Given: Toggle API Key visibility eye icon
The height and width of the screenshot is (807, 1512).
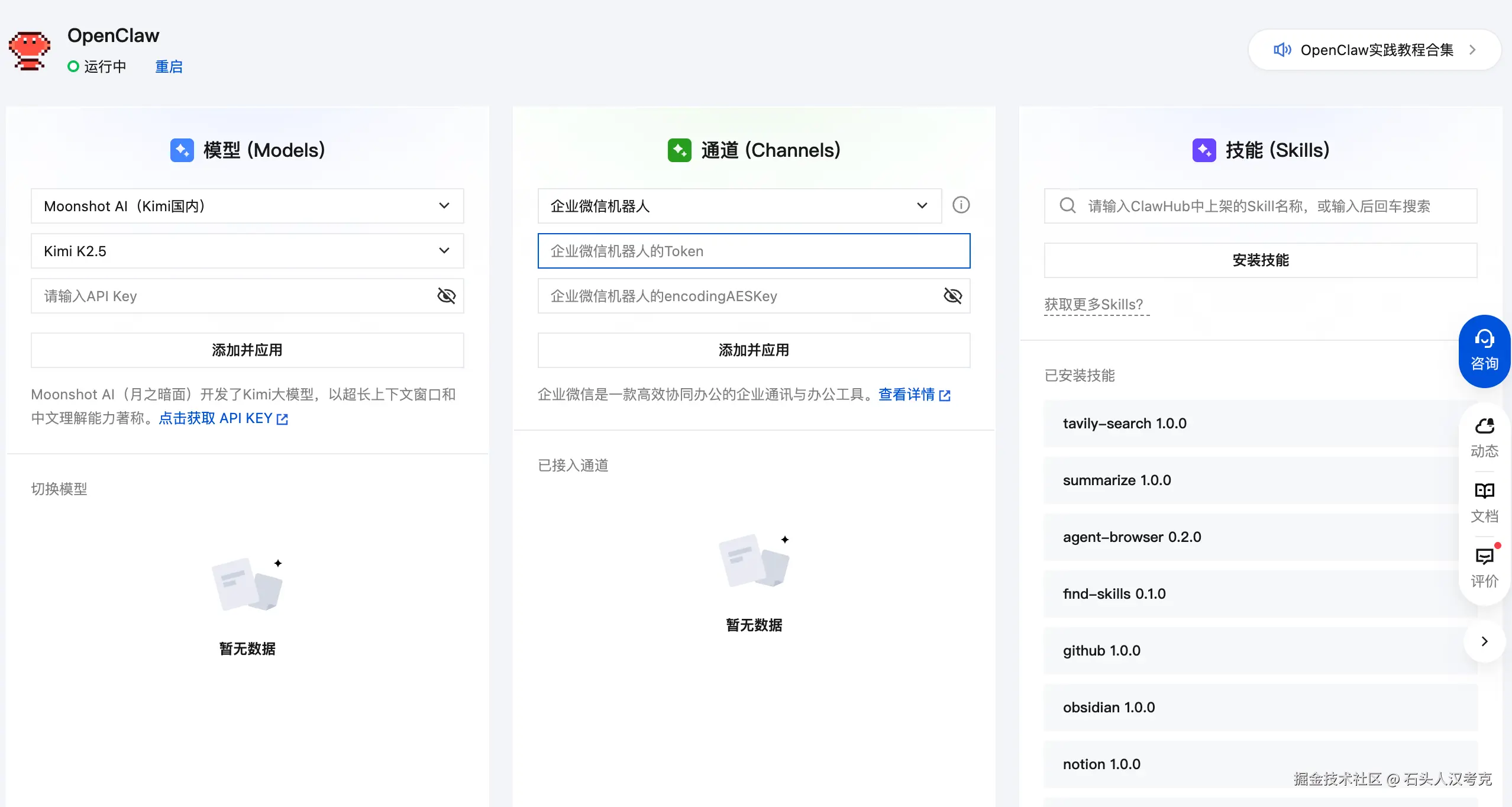Looking at the screenshot, I should (446, 296).
